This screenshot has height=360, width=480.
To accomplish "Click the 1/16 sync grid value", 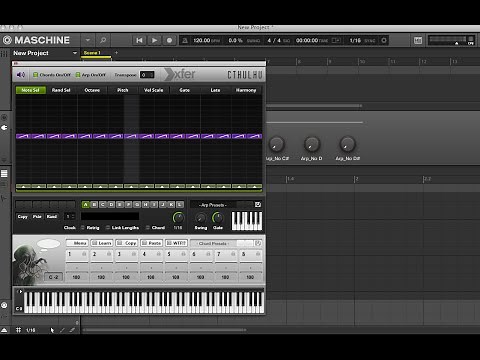I will click(355, 40).
